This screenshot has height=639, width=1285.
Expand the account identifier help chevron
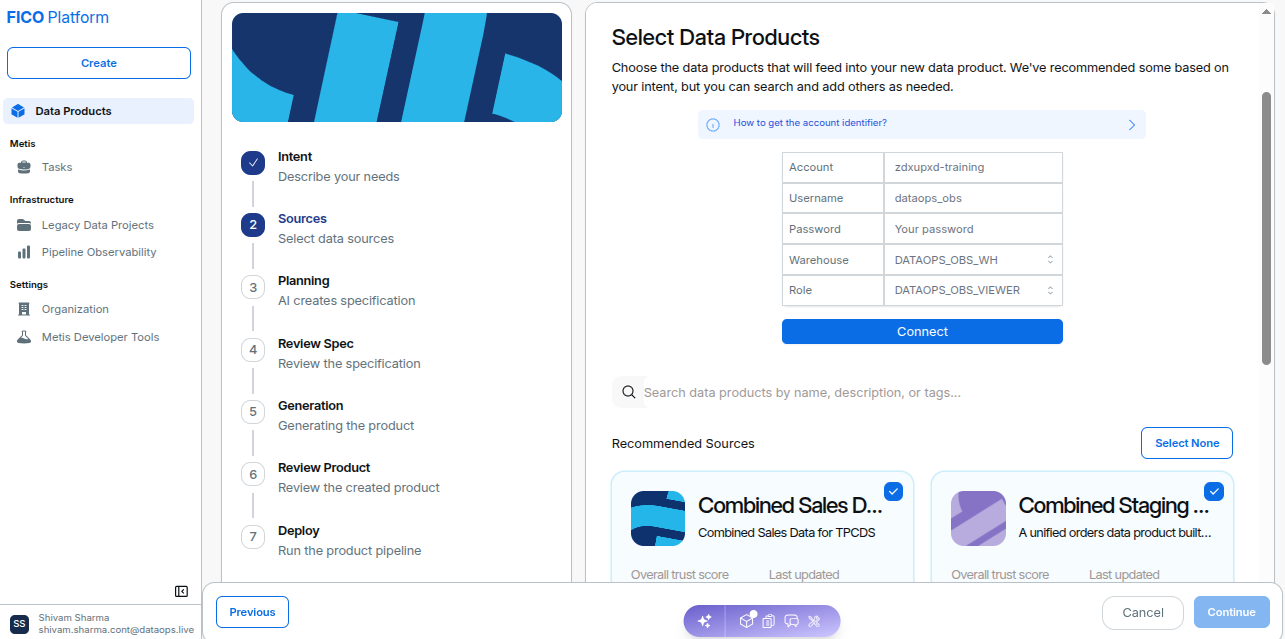(1132, 125)
